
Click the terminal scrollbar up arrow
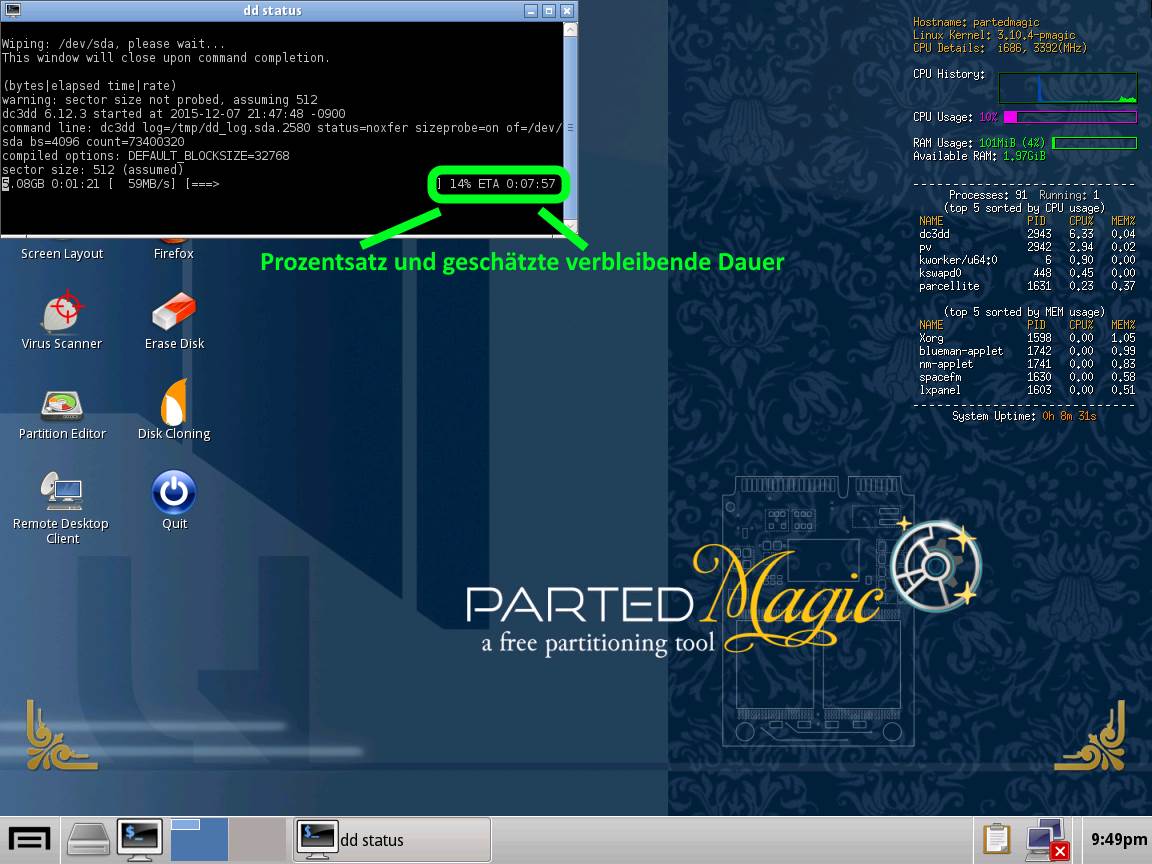[570, 29]
